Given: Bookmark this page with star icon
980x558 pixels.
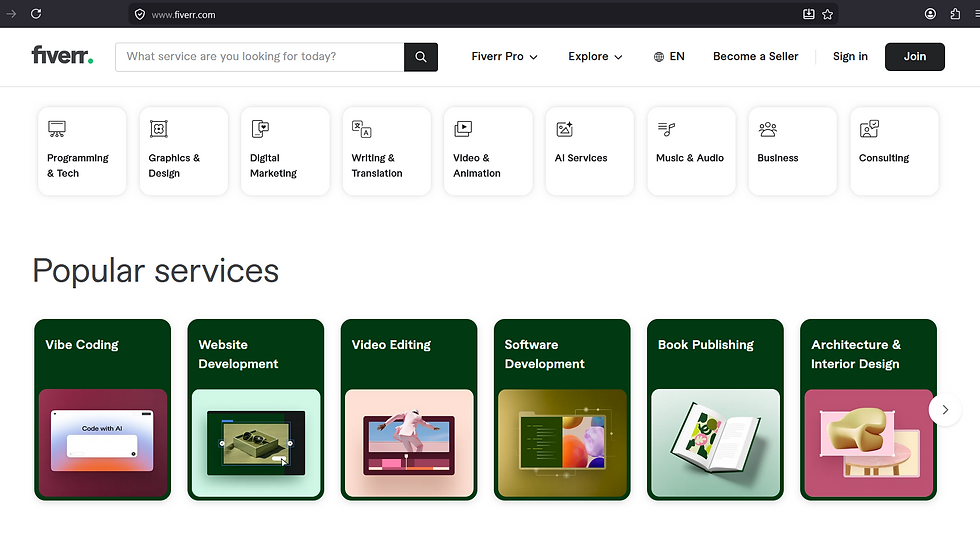Looking at the screenshot, I should 828,14.
